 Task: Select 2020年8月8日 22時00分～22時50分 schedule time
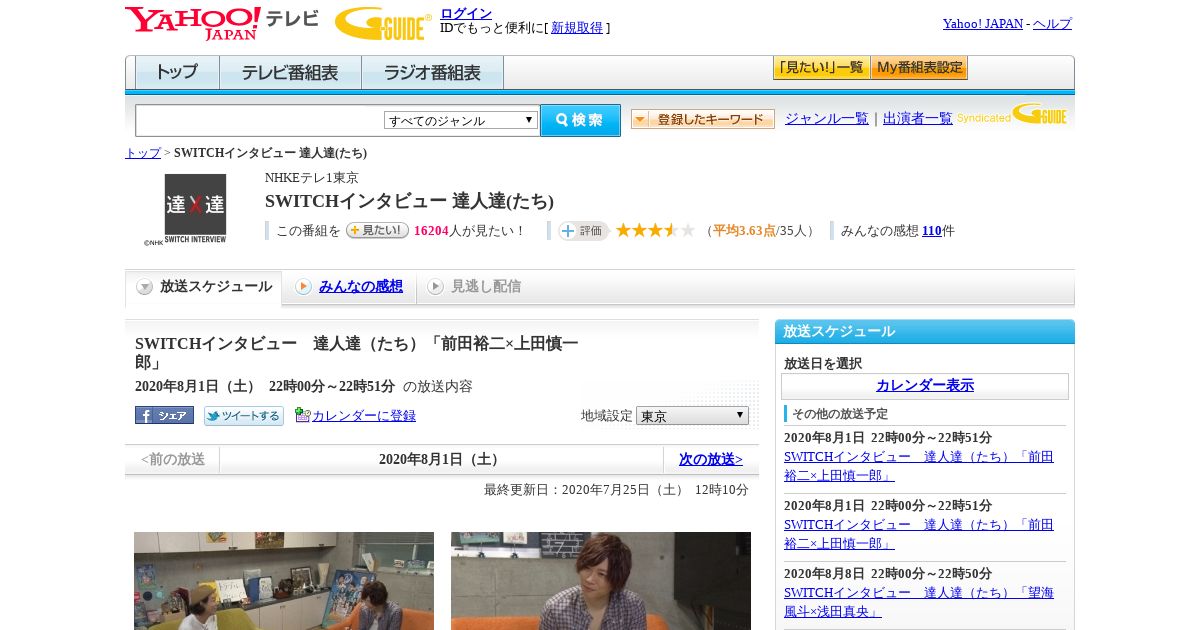click(x=888, y=574)
